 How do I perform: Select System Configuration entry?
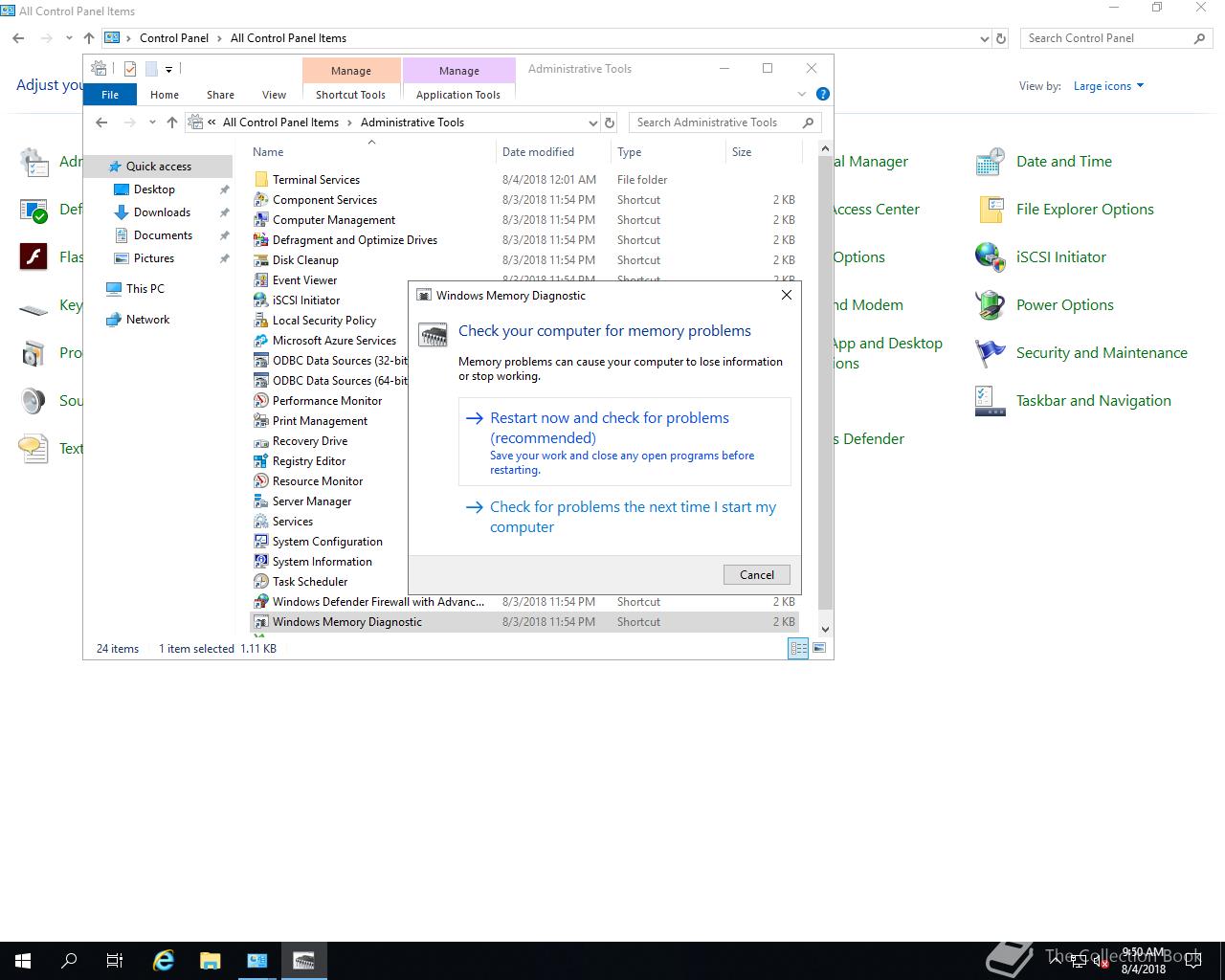tap(327, 542)
